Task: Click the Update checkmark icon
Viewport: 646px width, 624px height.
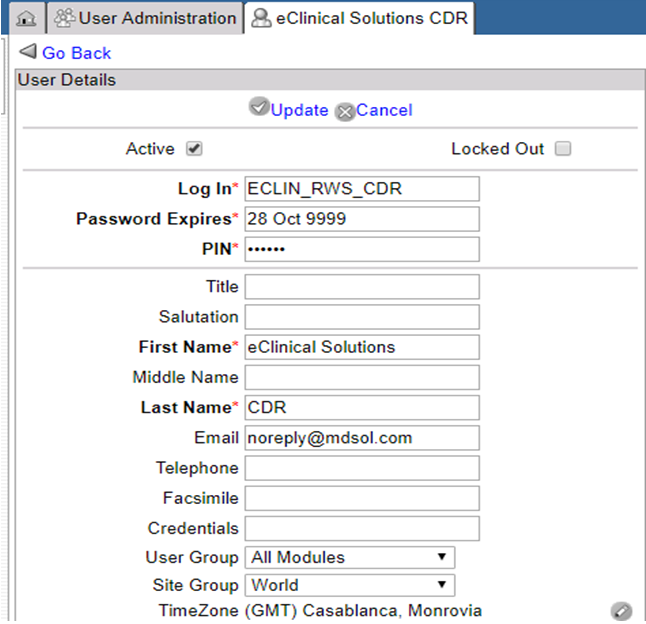Action: pos(259,107)
